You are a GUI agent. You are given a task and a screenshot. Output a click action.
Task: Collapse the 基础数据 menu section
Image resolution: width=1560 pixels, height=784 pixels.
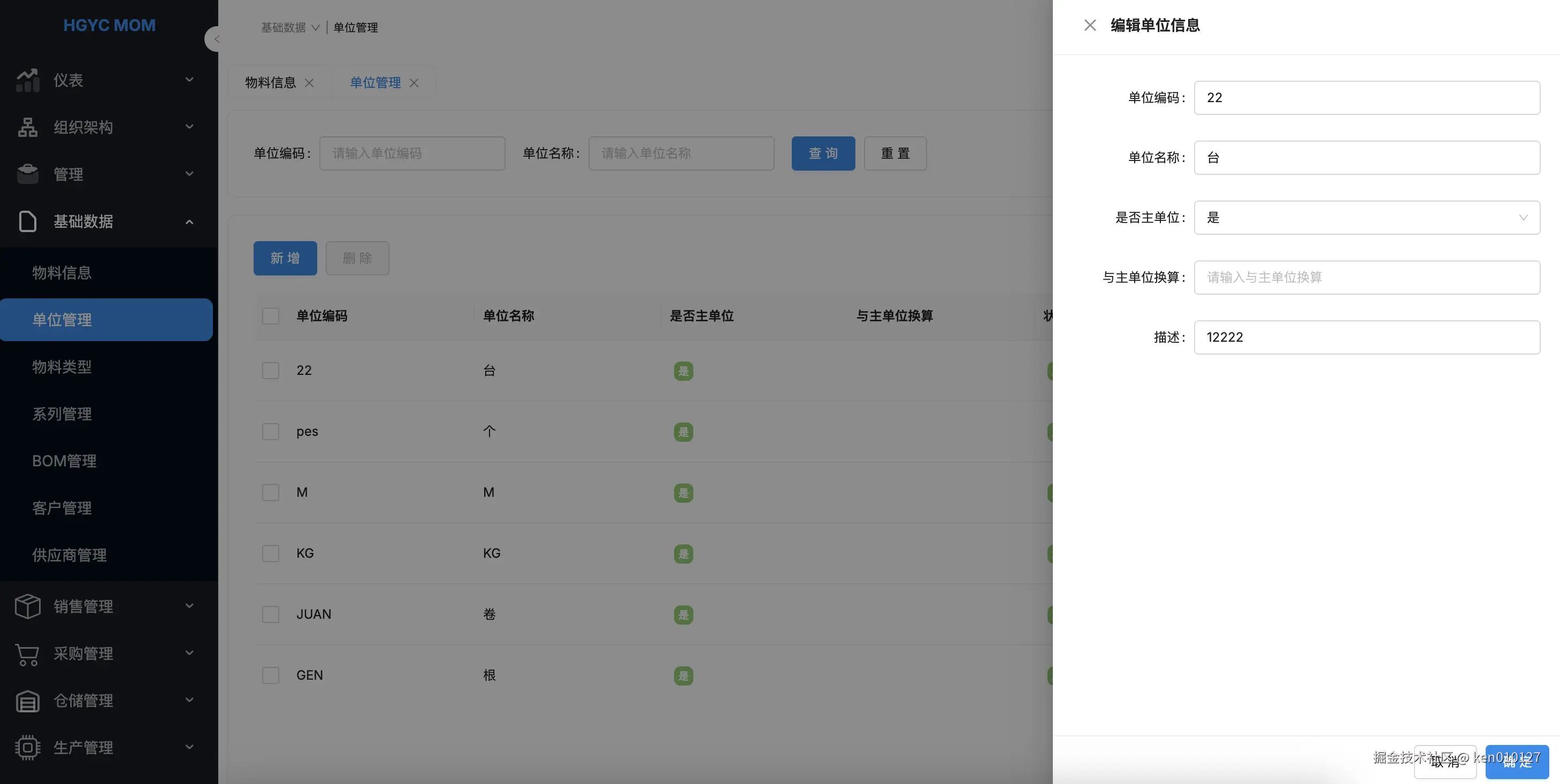pyautogui.click(x=189, y=221)
